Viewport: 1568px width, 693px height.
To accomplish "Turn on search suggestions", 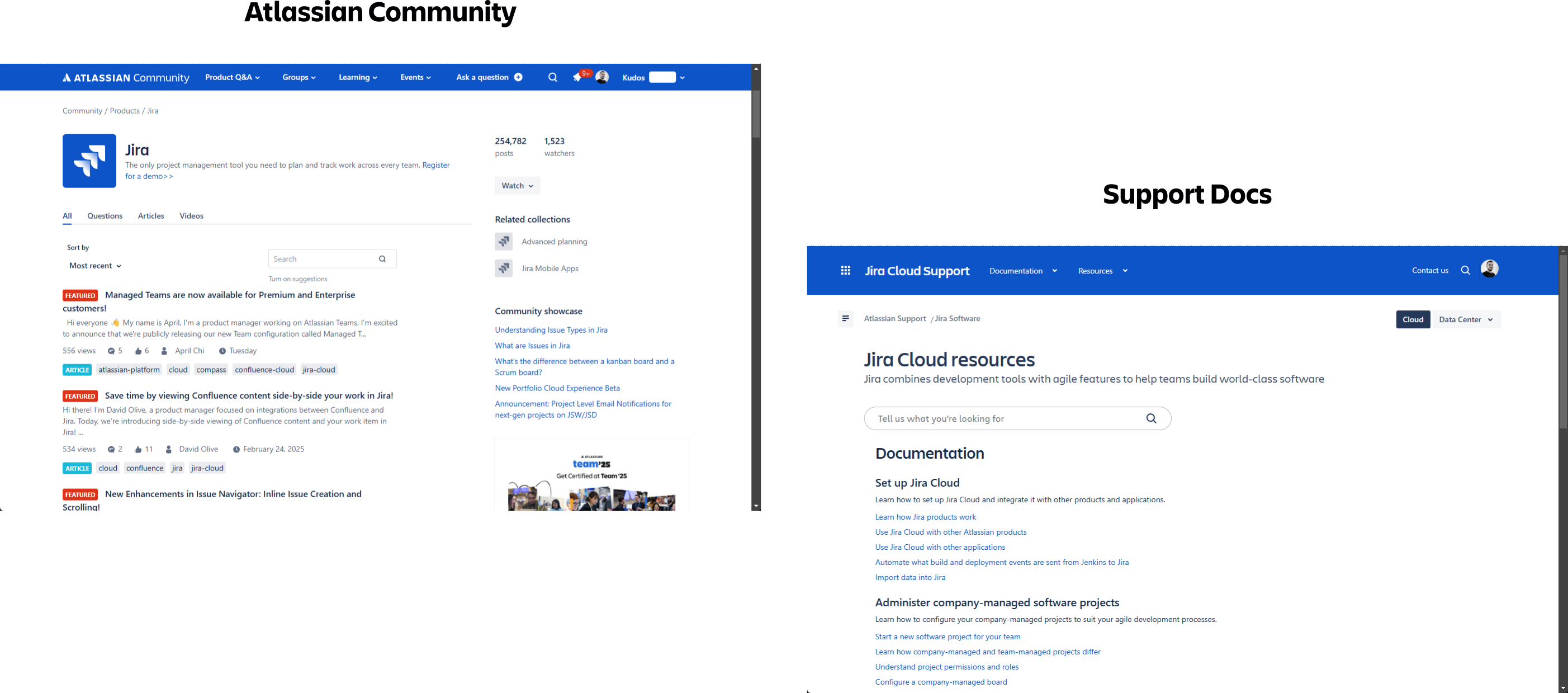I will click(297, 279).
